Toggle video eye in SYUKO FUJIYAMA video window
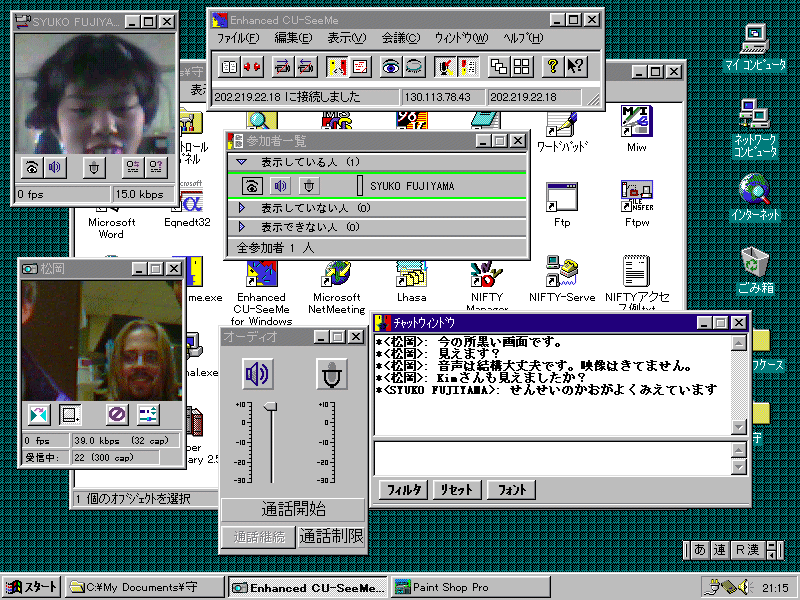Viewport: 800px width, 600px height. [x=32, y=167]
